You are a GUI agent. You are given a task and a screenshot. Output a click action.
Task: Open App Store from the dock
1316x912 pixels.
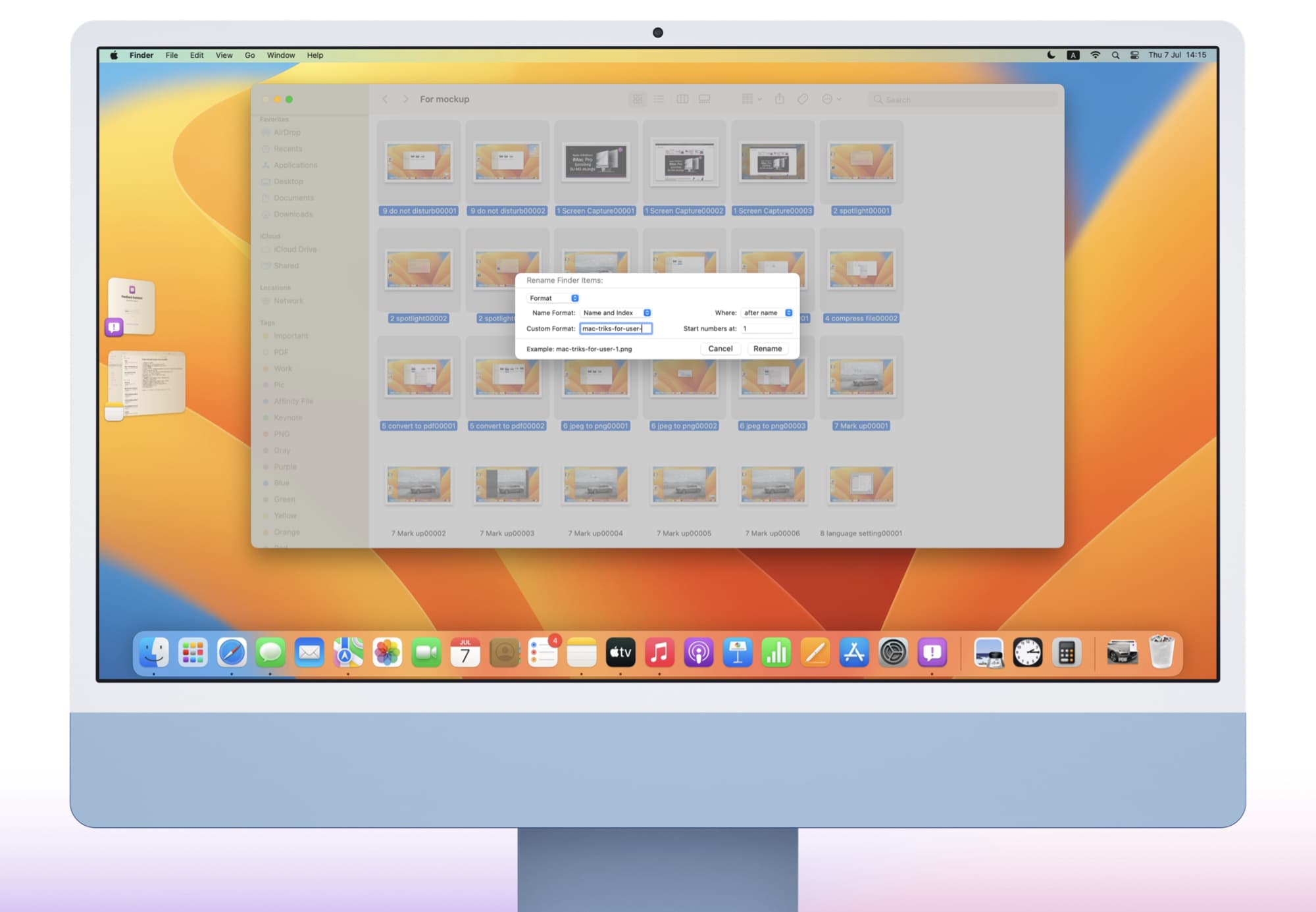[x=853, y=653]
